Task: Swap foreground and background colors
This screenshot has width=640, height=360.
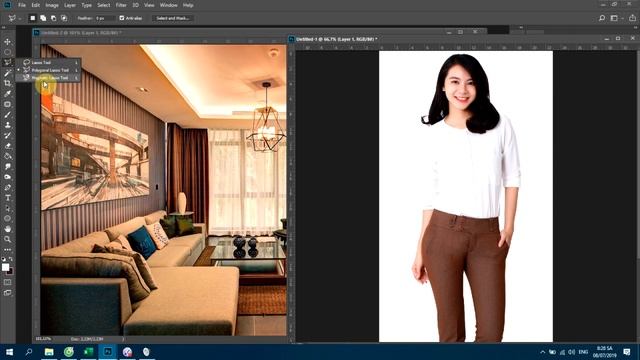Action: tap(11, 259)
